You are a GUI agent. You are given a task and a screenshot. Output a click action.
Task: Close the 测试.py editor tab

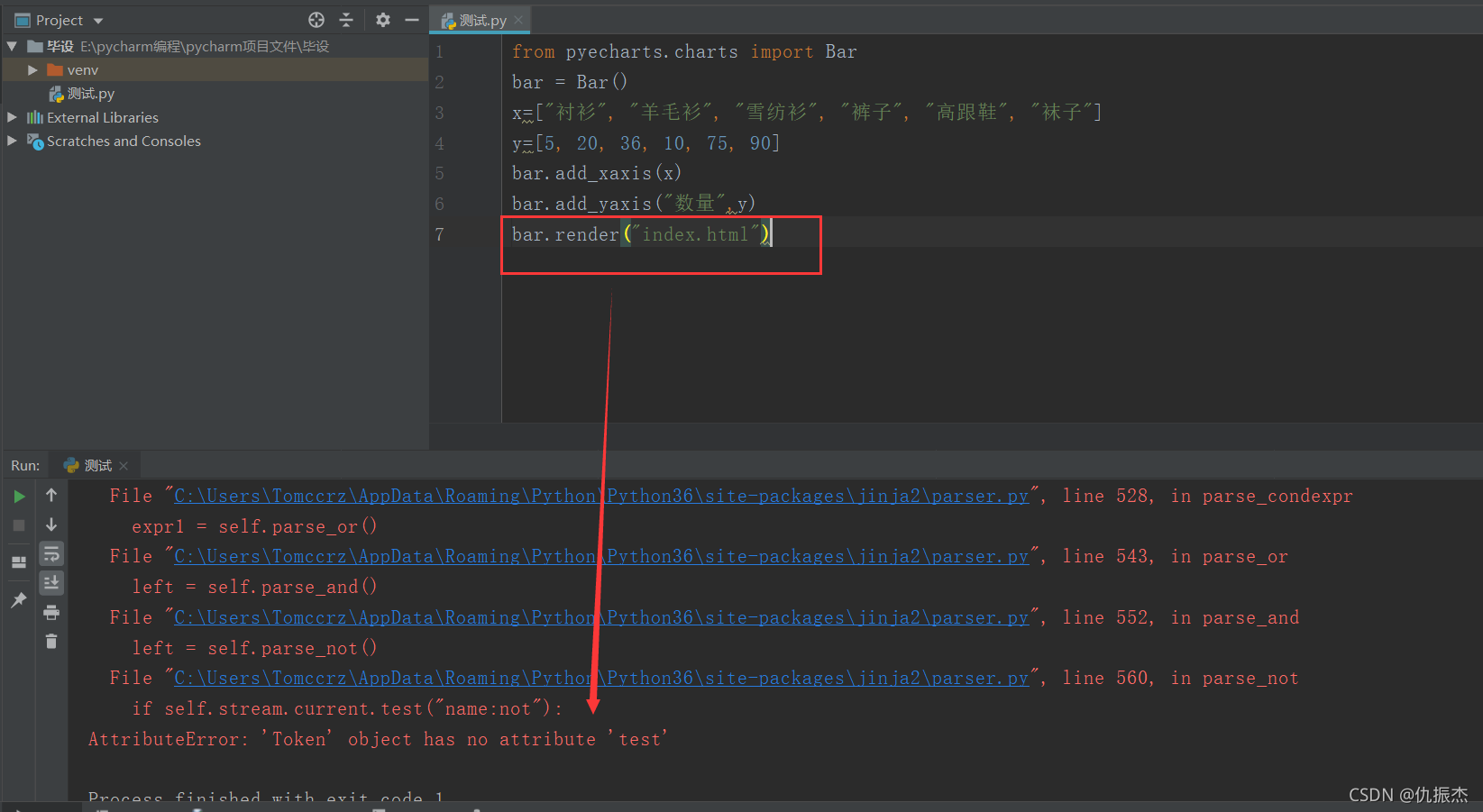pos(518,20)
